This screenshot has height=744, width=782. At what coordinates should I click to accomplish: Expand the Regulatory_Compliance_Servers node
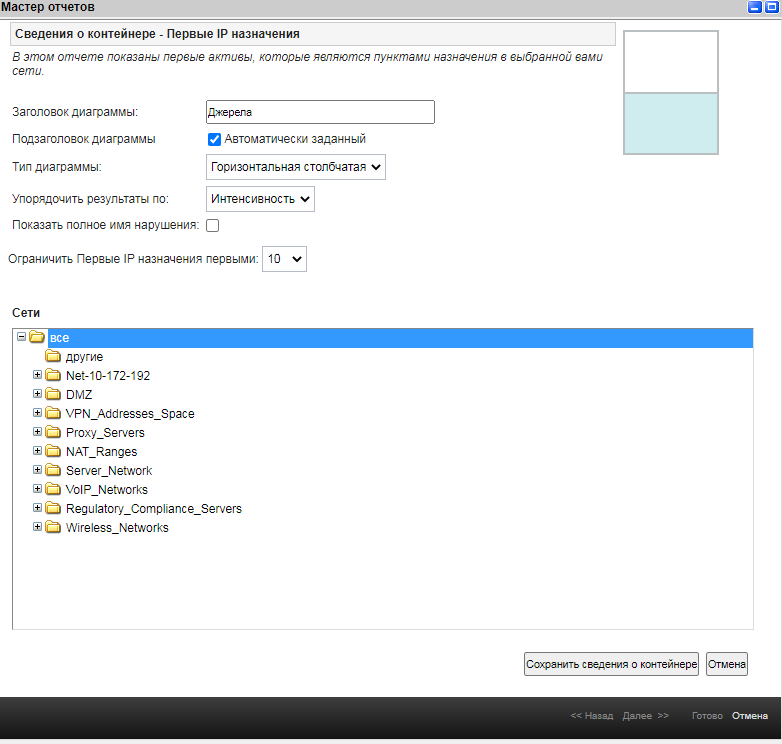point(37,508)
